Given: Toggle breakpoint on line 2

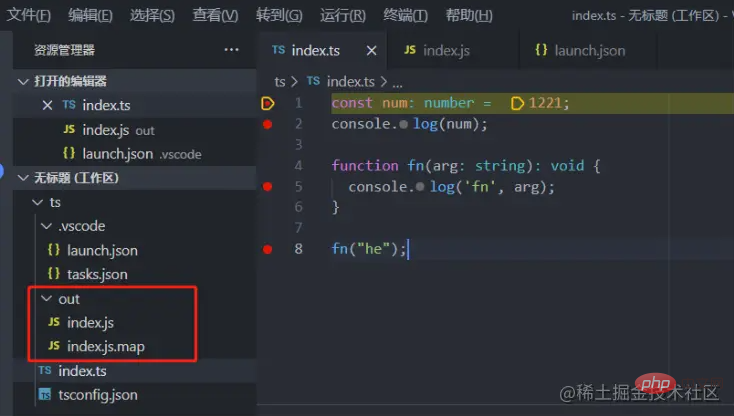Looking at the screenshot, I should point(267,124).
